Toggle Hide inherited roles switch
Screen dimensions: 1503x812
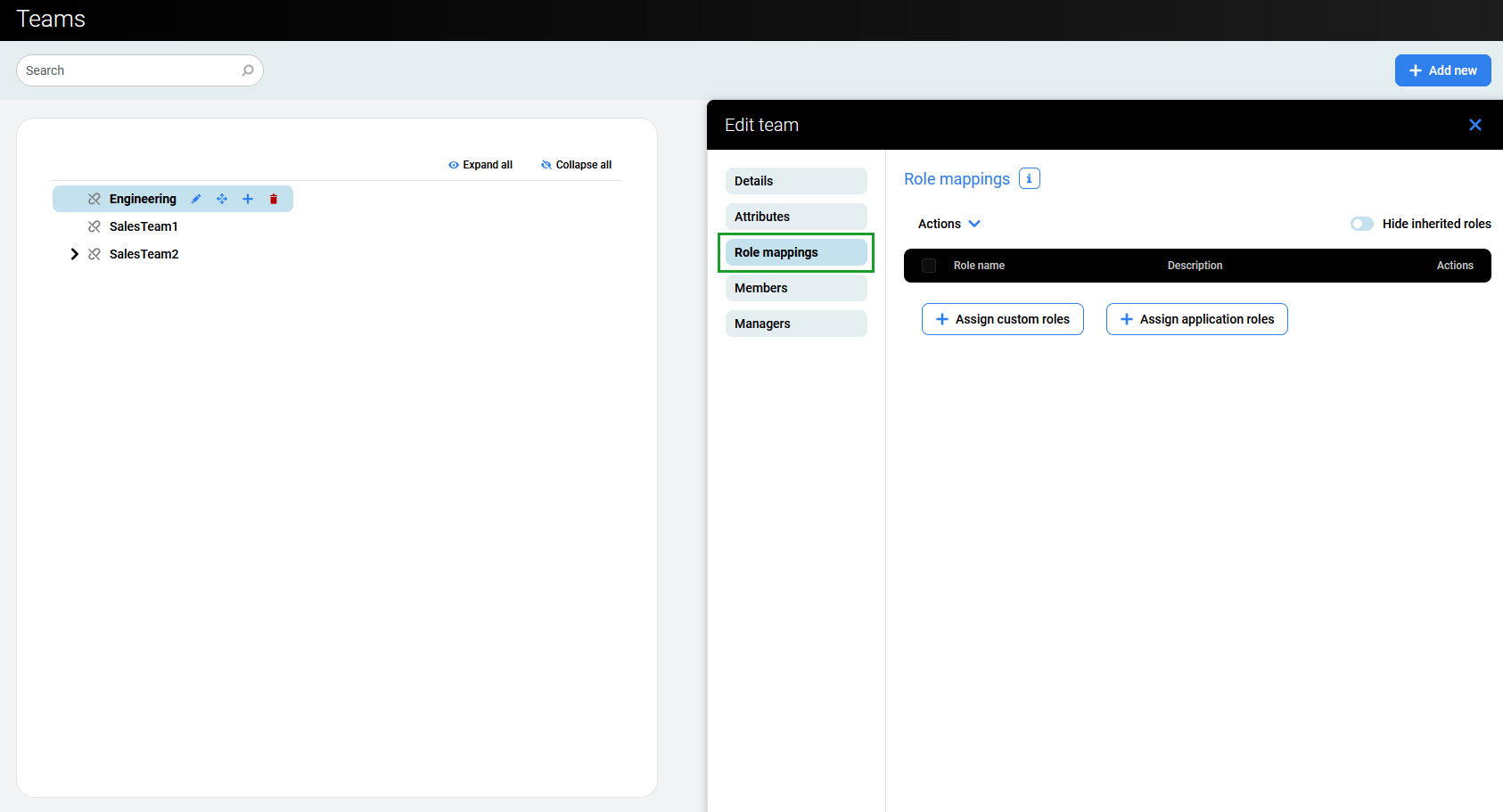point(1361,224)
